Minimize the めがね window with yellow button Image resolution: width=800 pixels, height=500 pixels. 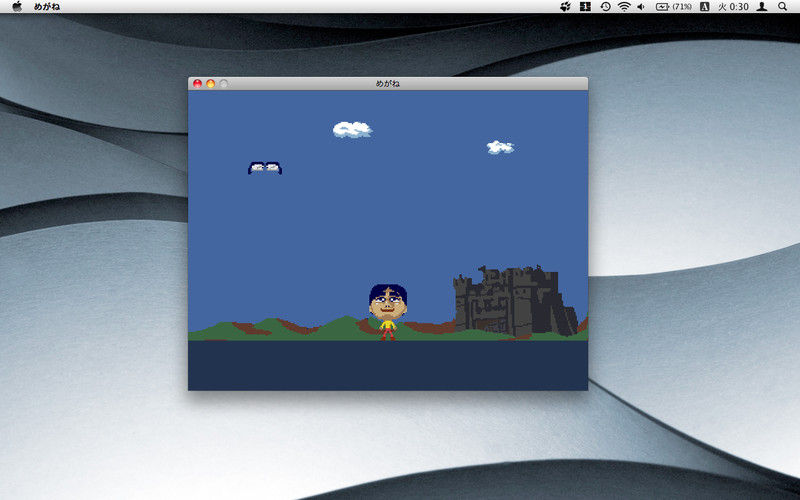[210, 84]
